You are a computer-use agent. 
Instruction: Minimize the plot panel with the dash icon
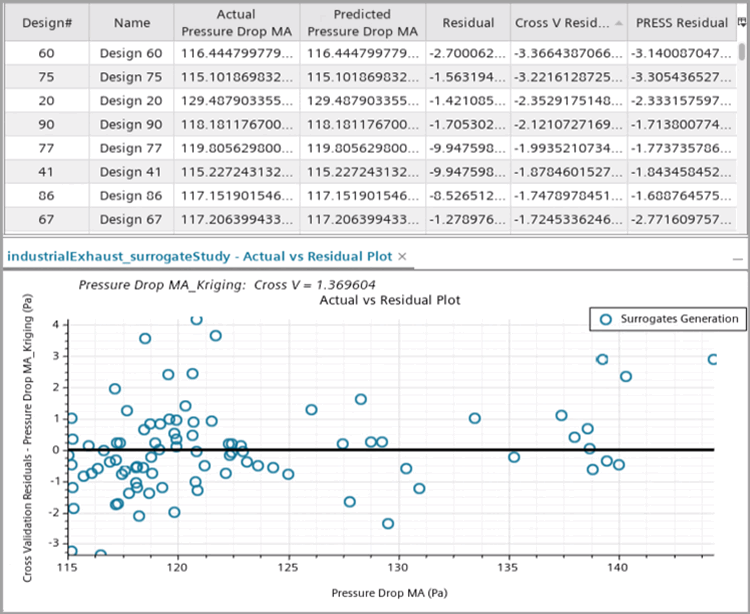(x=738, y=259)
